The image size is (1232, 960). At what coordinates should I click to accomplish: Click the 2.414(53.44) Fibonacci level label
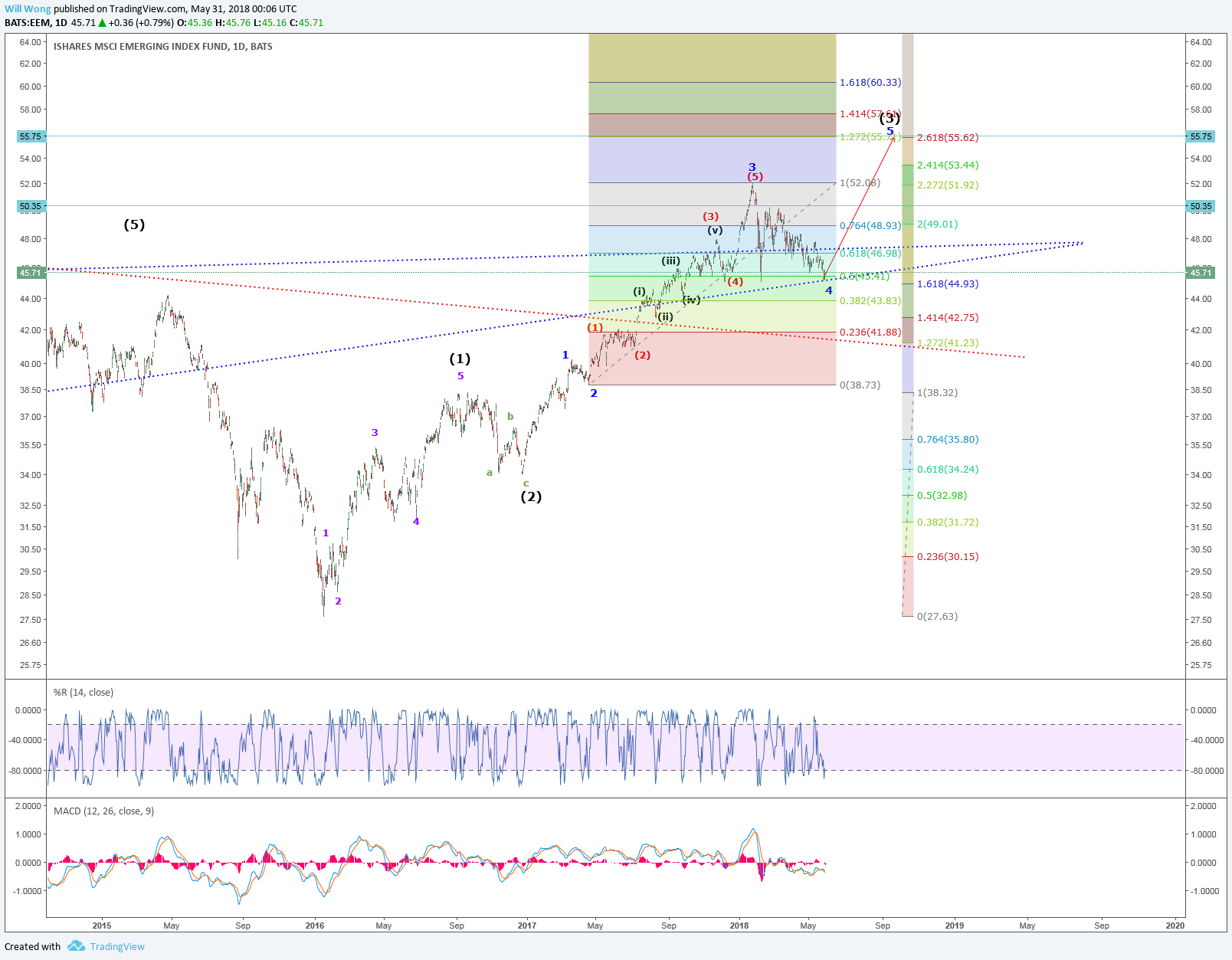click(948, 165)
